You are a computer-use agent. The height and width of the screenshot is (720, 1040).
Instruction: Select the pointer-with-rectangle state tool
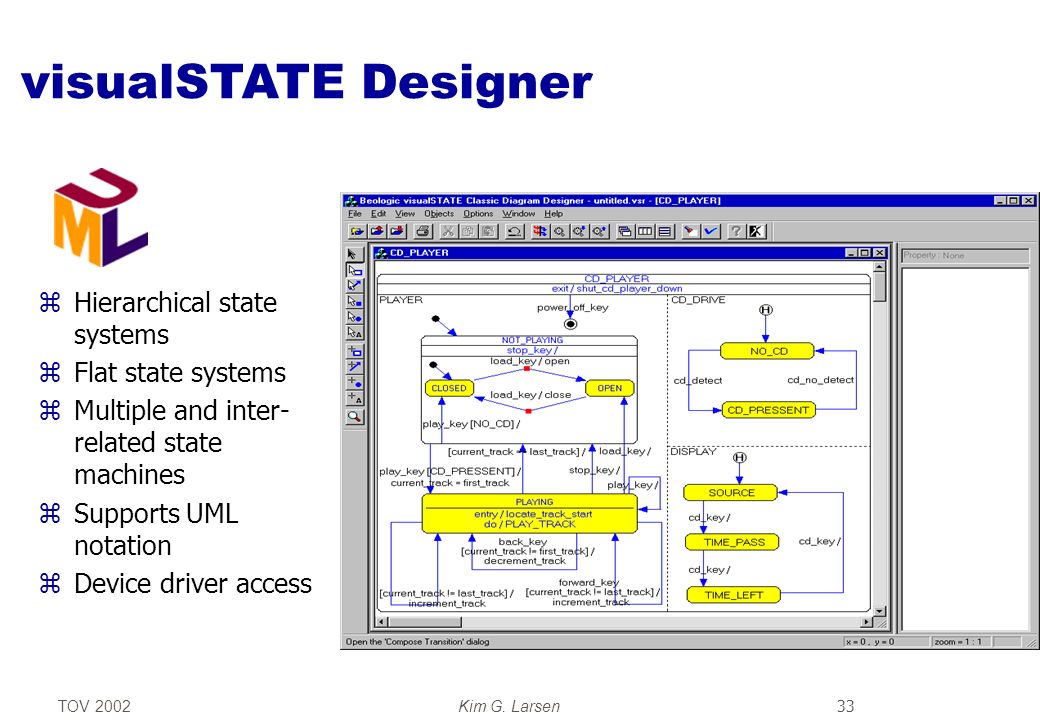coord(354,270)
